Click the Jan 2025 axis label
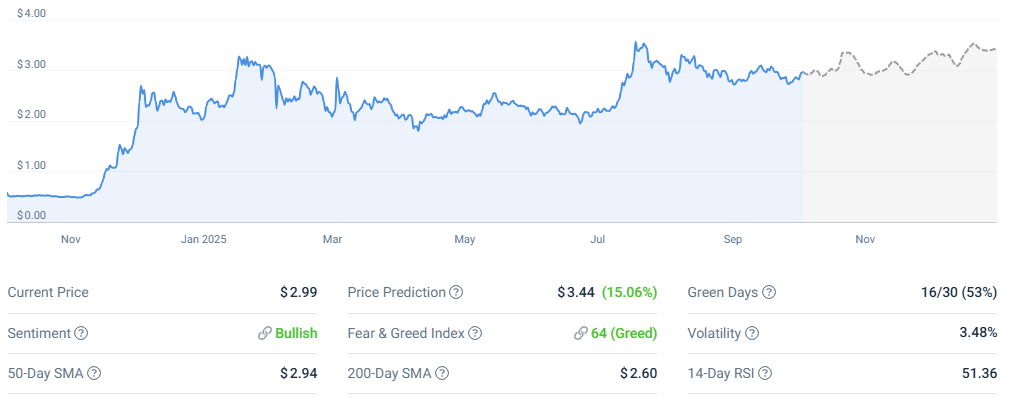Viewport: 1015px width, 402px height. (204, 239)
